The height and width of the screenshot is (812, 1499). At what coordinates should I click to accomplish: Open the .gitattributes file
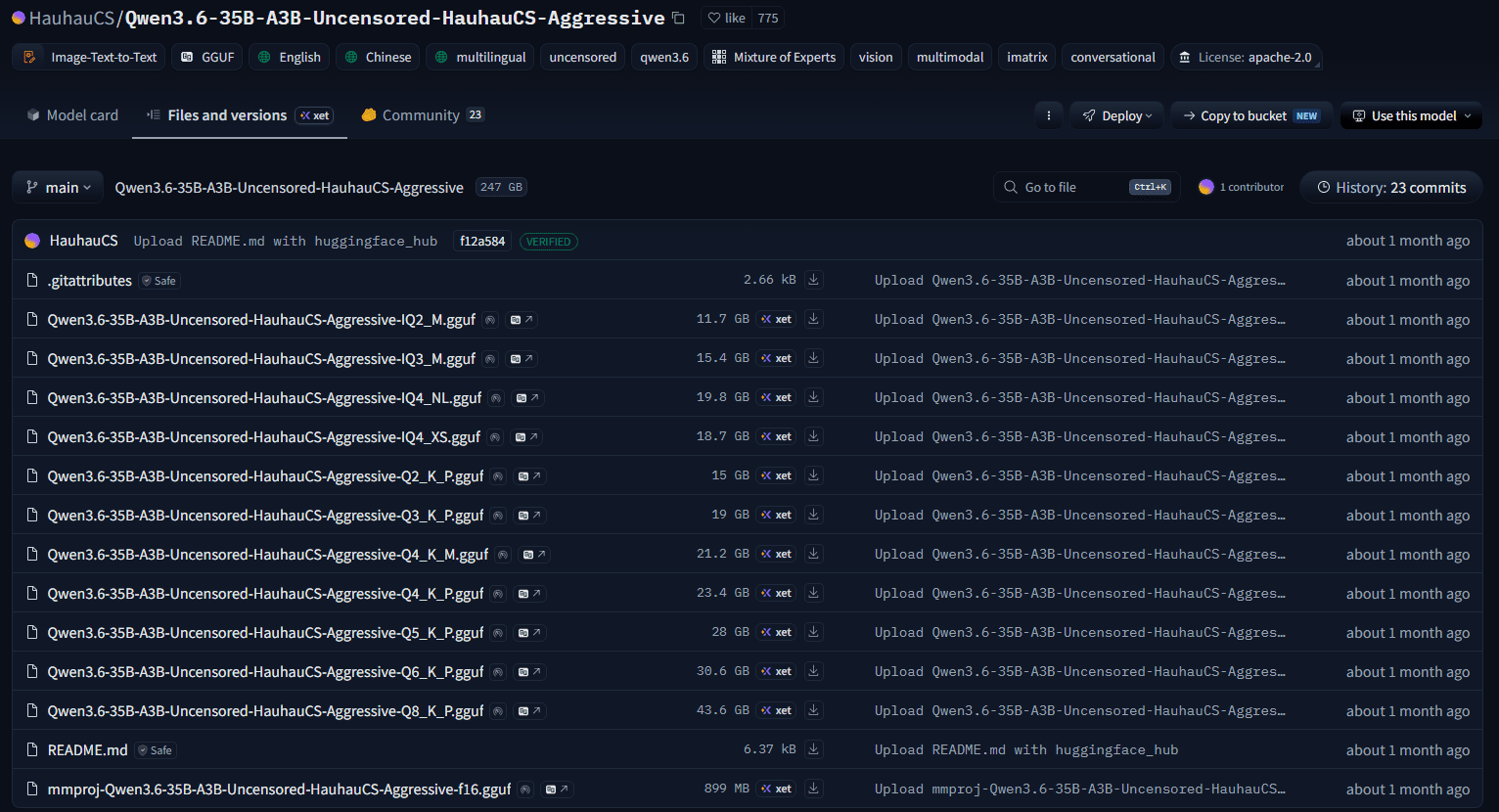pos(90,281)
